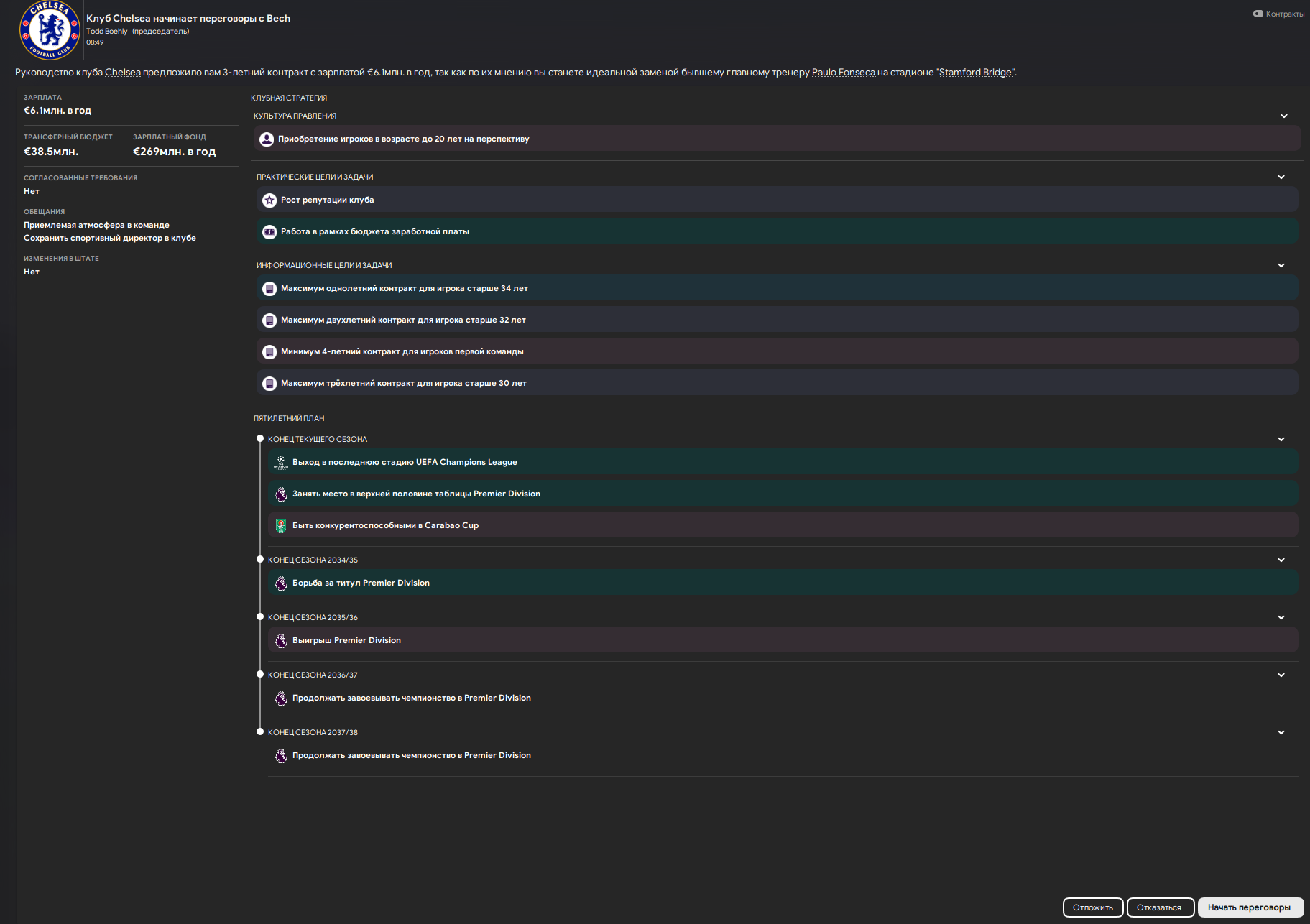Click the Chelsea club crest logo
Image resolution: width=1310 pixels, height=924 pixels.
tap(50, 30)
